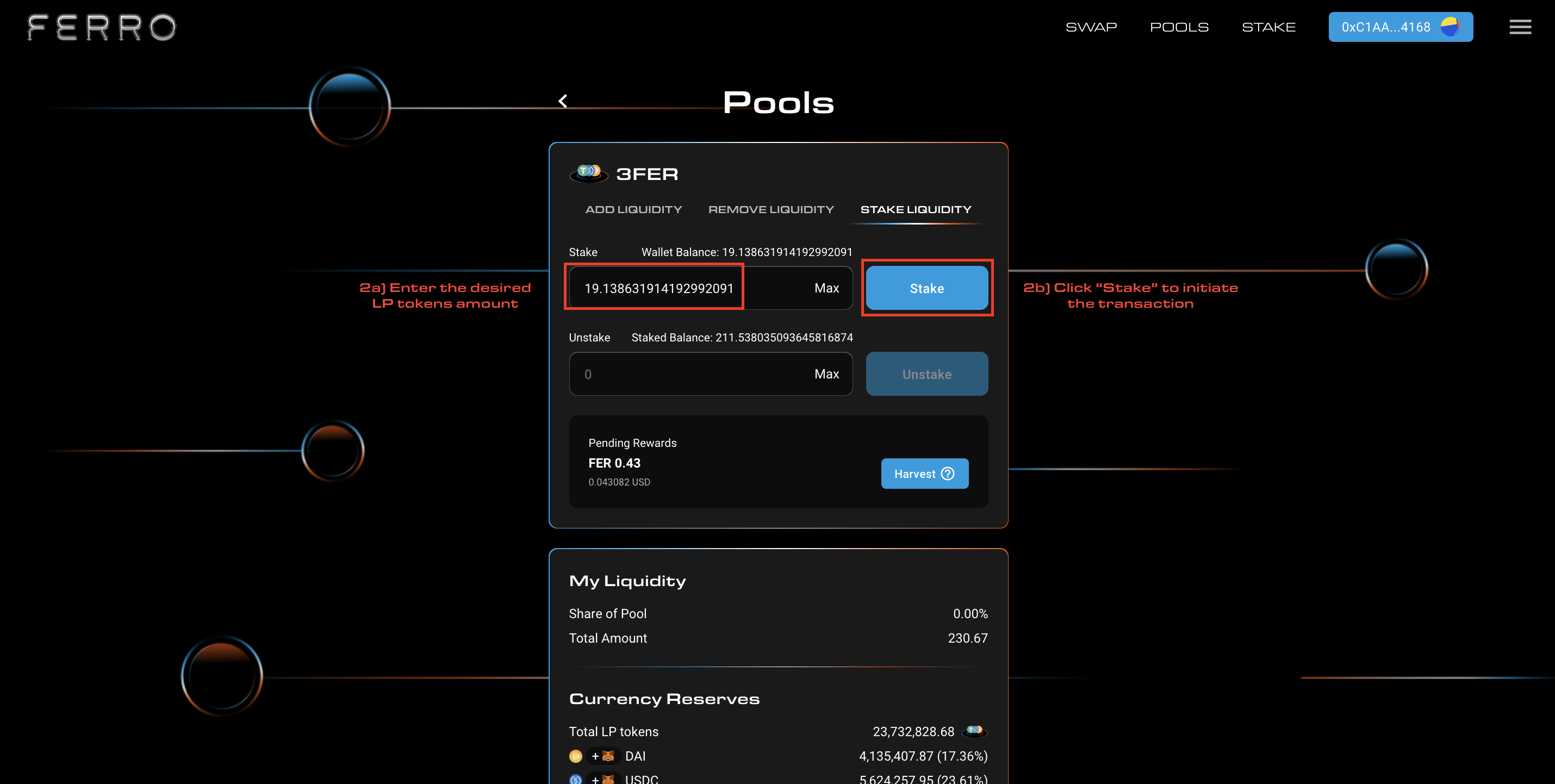Click the Pending Rewards label
This screenshot has width=1555, height=784.
632,443
